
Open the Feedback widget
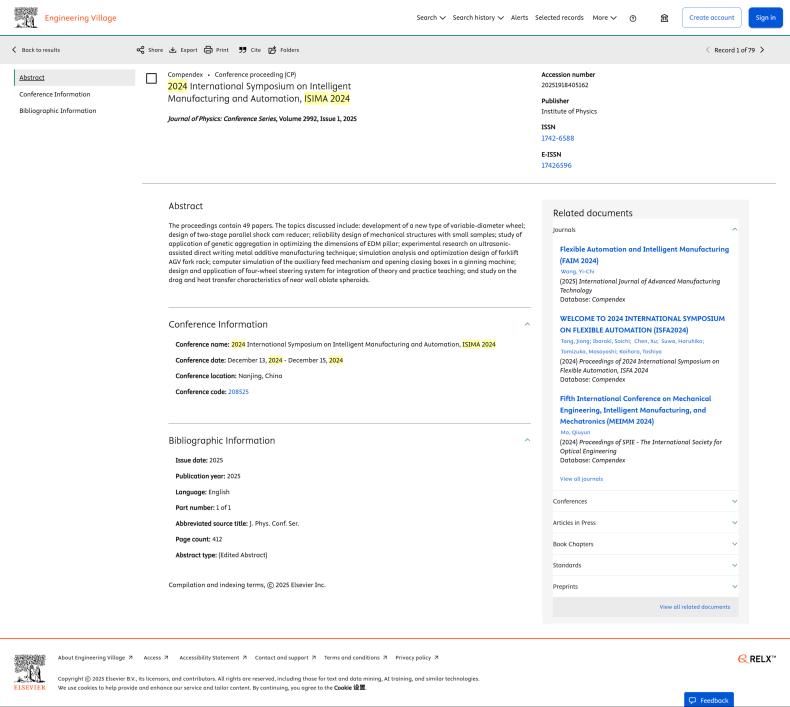click(x=708, y=700)
